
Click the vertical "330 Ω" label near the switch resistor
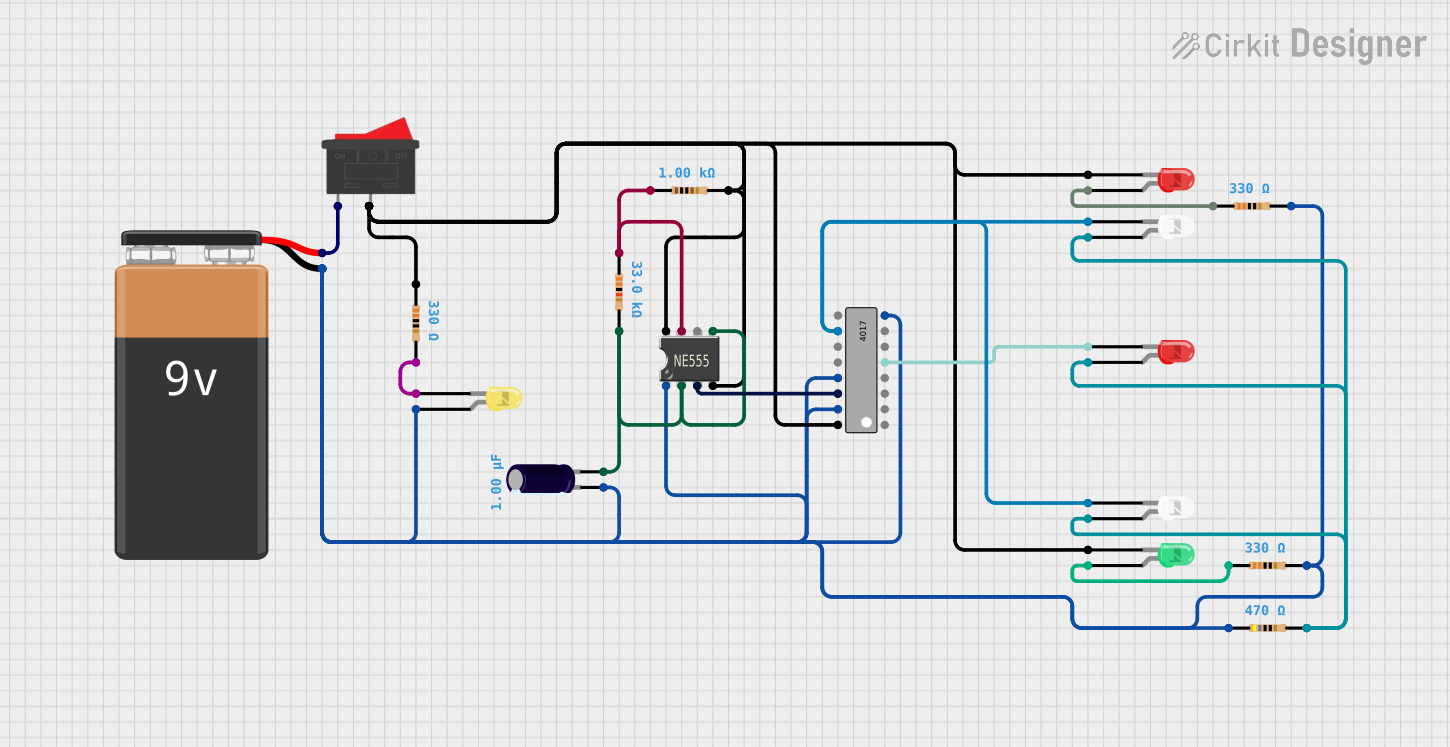433,320
